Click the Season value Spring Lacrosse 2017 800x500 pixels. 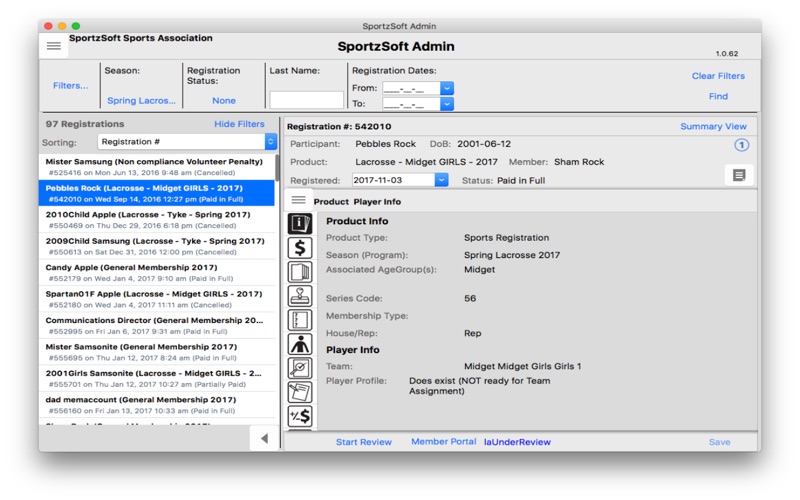(512, 255)
